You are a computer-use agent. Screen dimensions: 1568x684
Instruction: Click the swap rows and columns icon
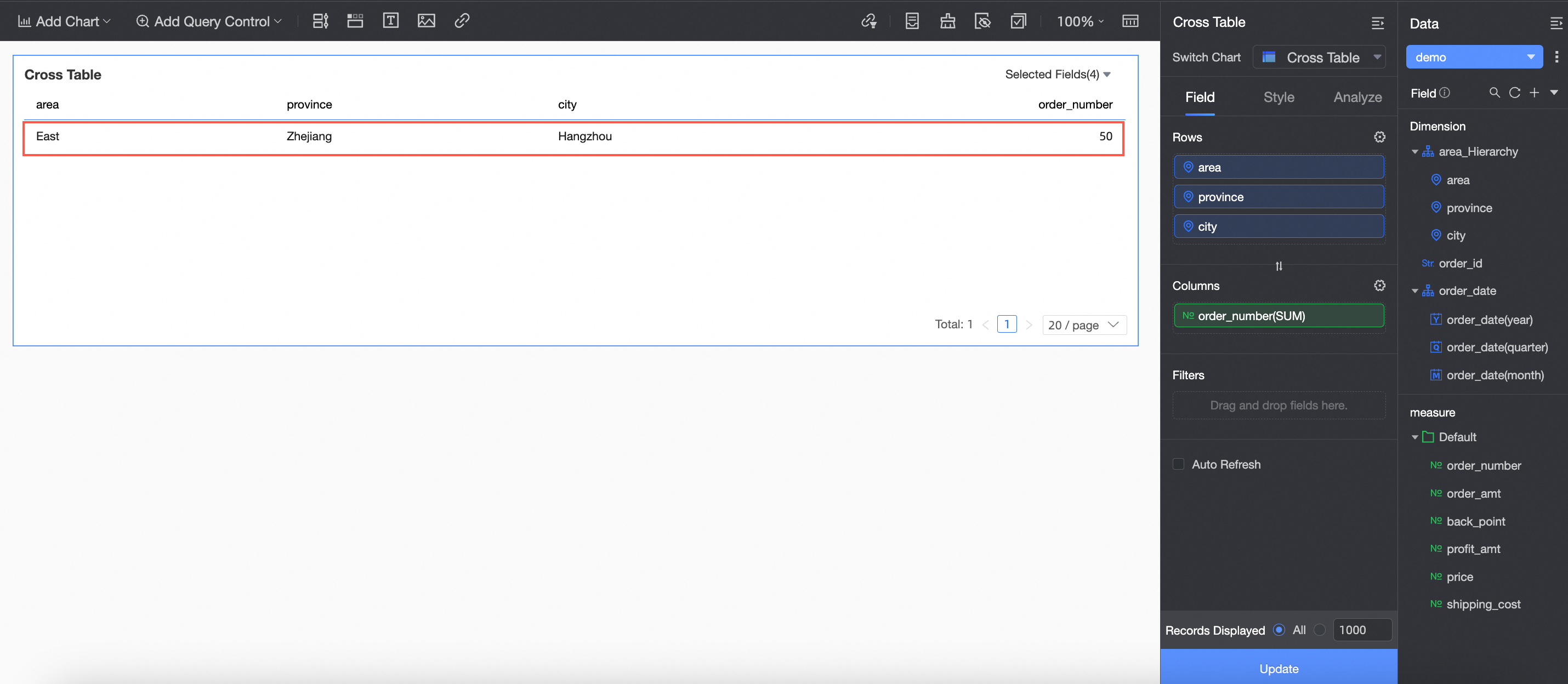point(1279,266)
